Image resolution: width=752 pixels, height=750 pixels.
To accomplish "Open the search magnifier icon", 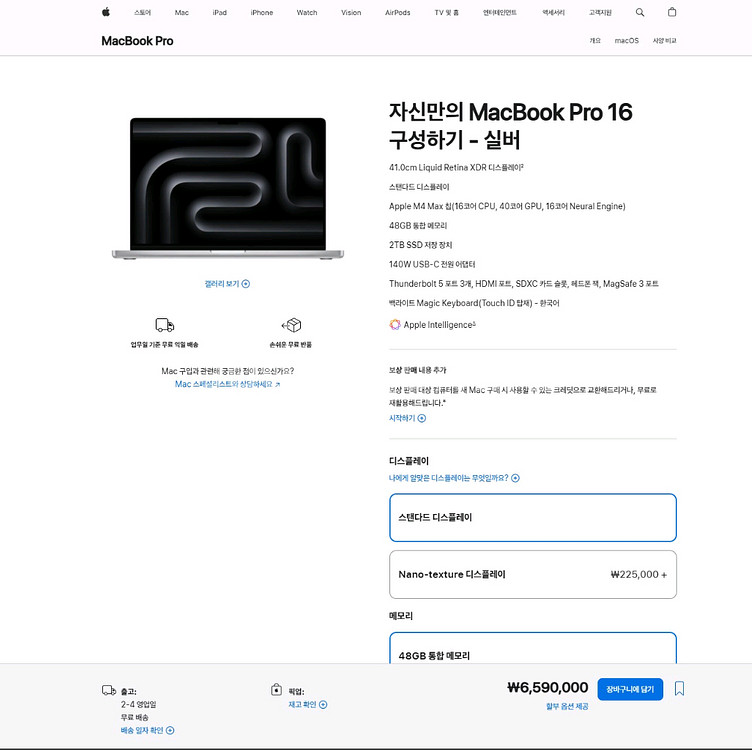I will coord(640,12).
